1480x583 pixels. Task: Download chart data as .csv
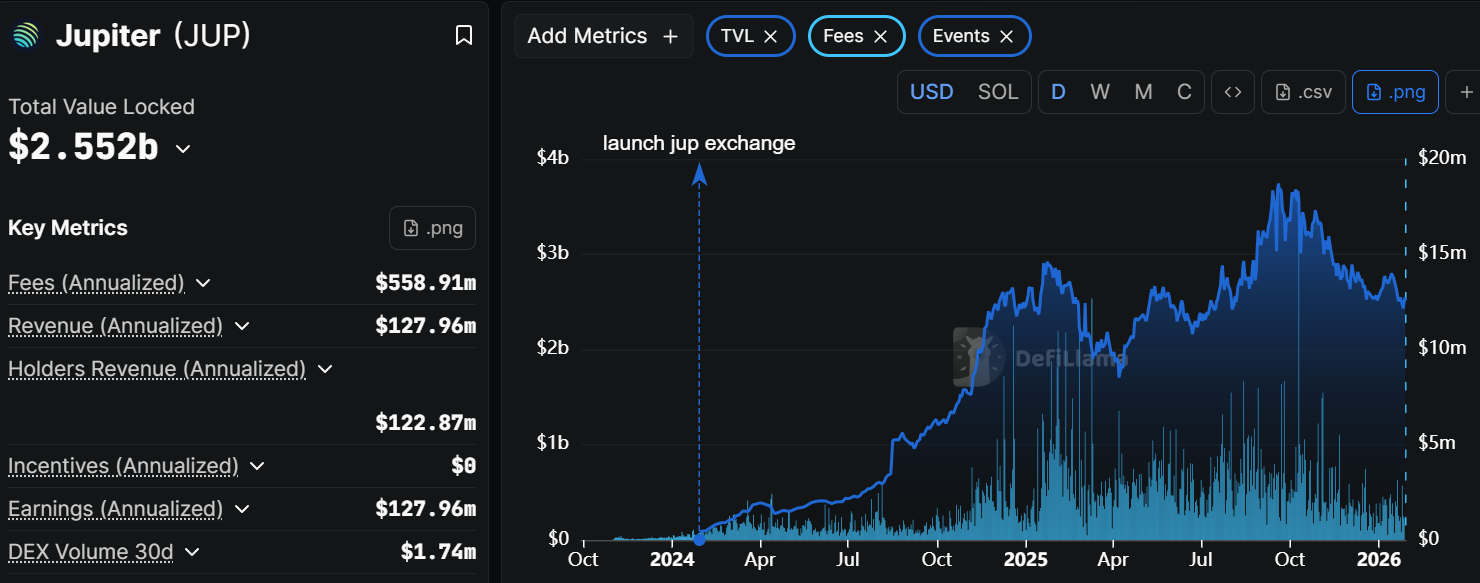point(1303,92)
